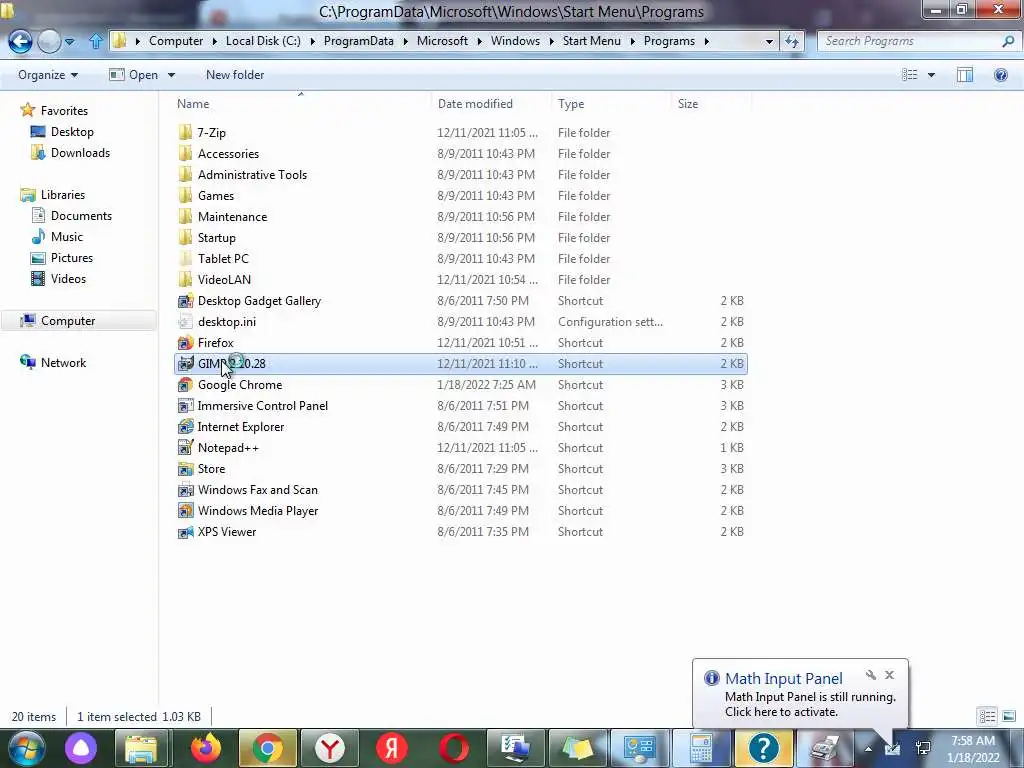Go back with the Back arrow button
The width and height of the screenshot is (1024, 768).
20,41
